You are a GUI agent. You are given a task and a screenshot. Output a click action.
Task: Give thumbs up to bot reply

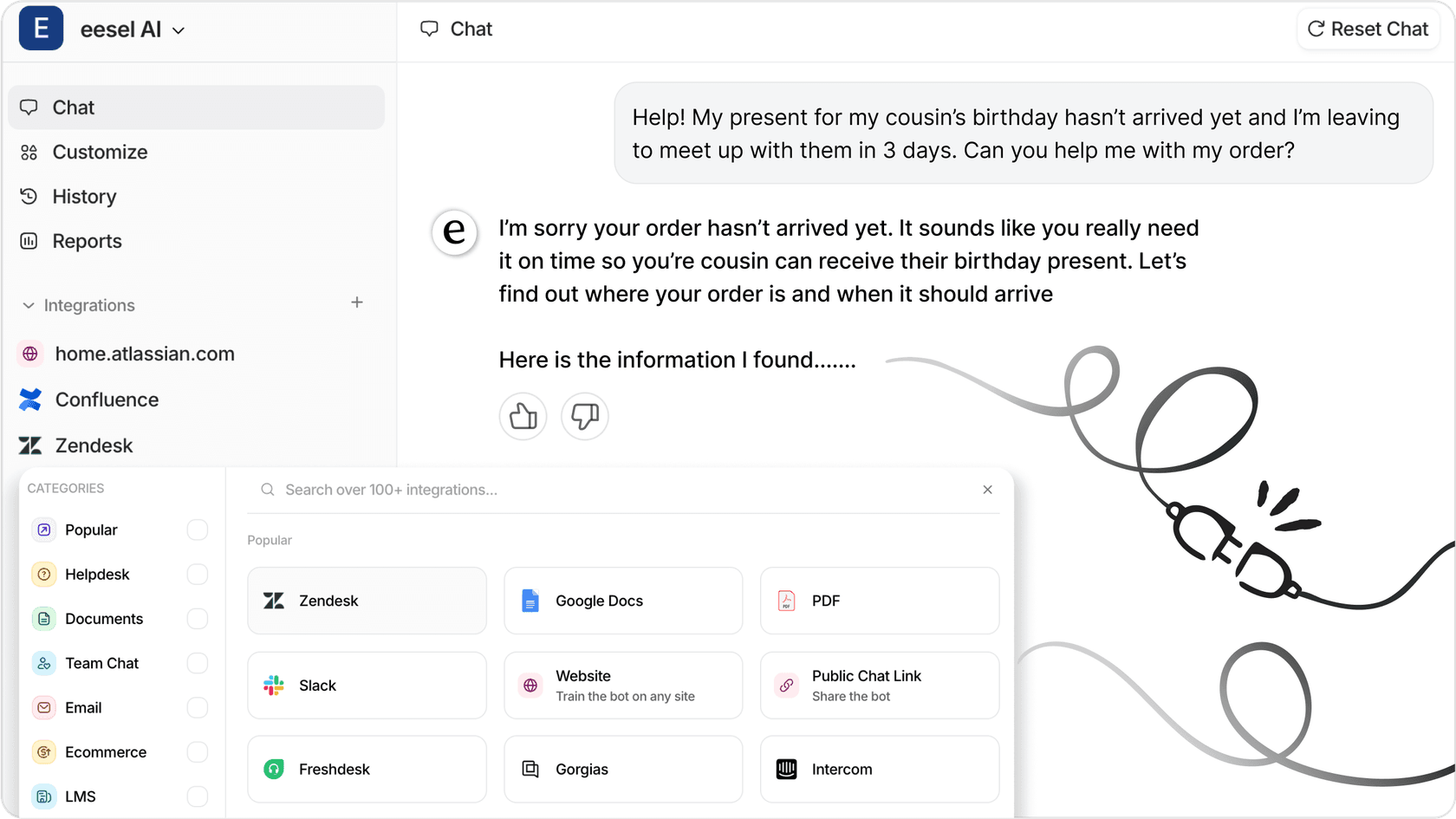523,417
